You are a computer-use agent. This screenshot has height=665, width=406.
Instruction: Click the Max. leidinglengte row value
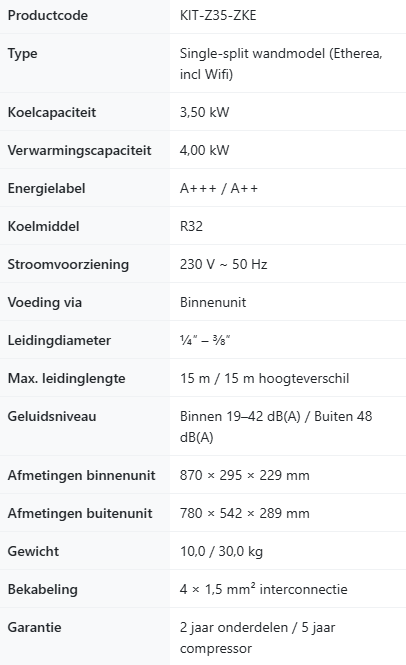point(264,378)
